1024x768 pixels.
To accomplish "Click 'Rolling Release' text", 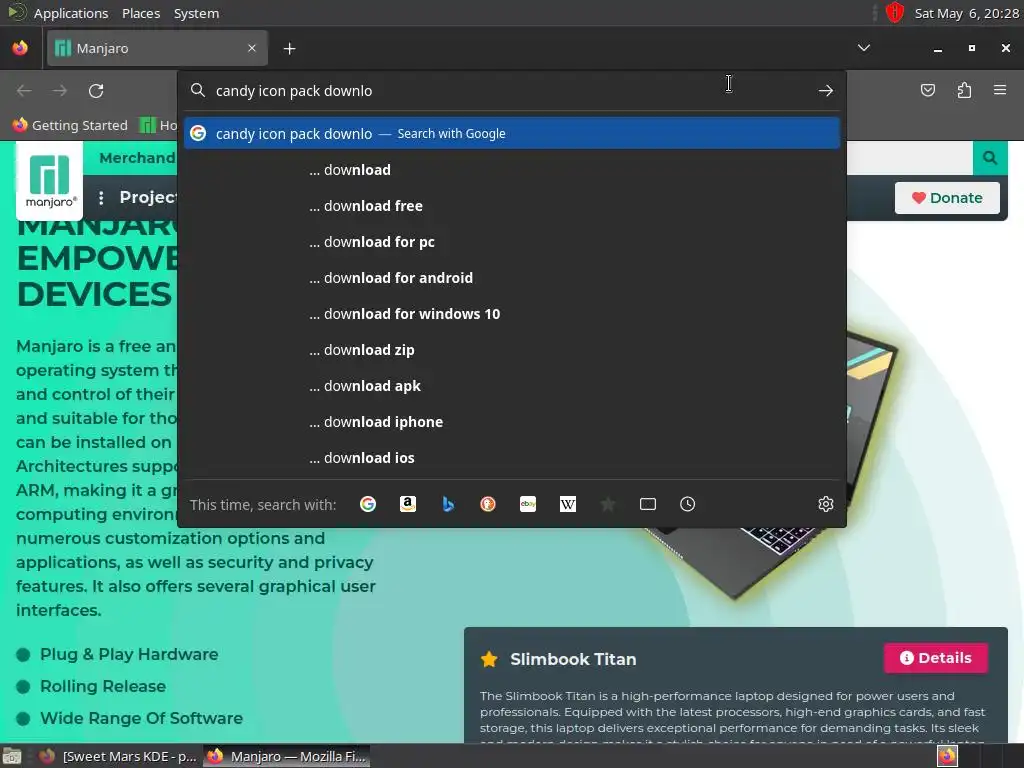I will 103,686.
